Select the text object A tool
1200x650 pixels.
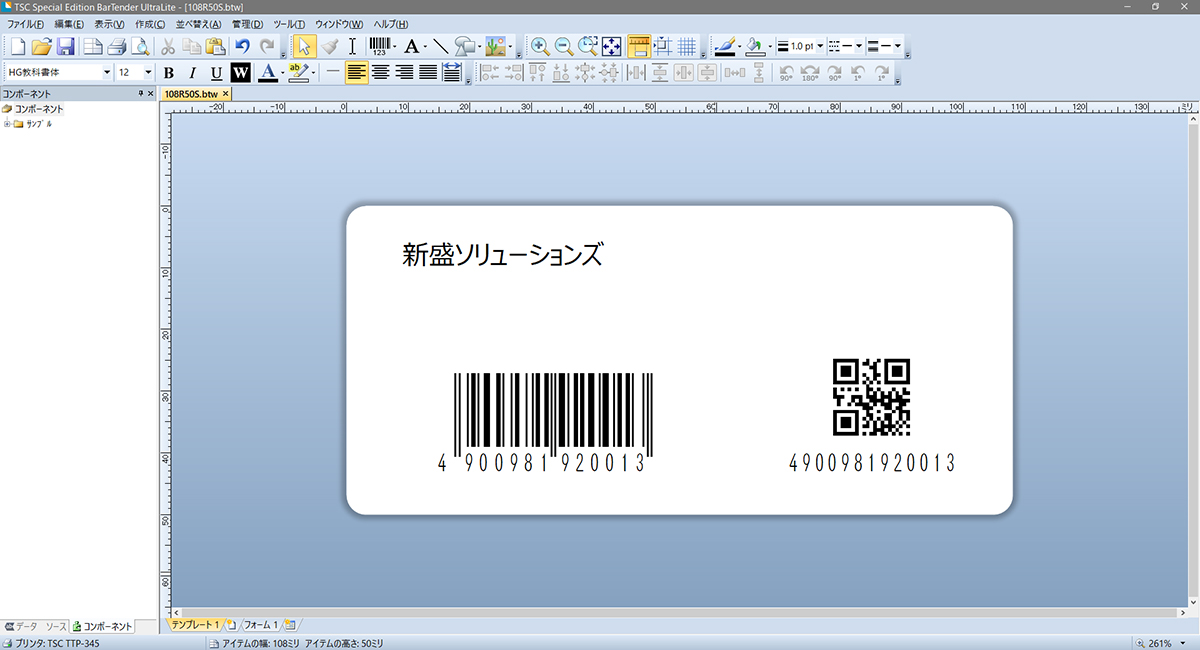(411, 46)
